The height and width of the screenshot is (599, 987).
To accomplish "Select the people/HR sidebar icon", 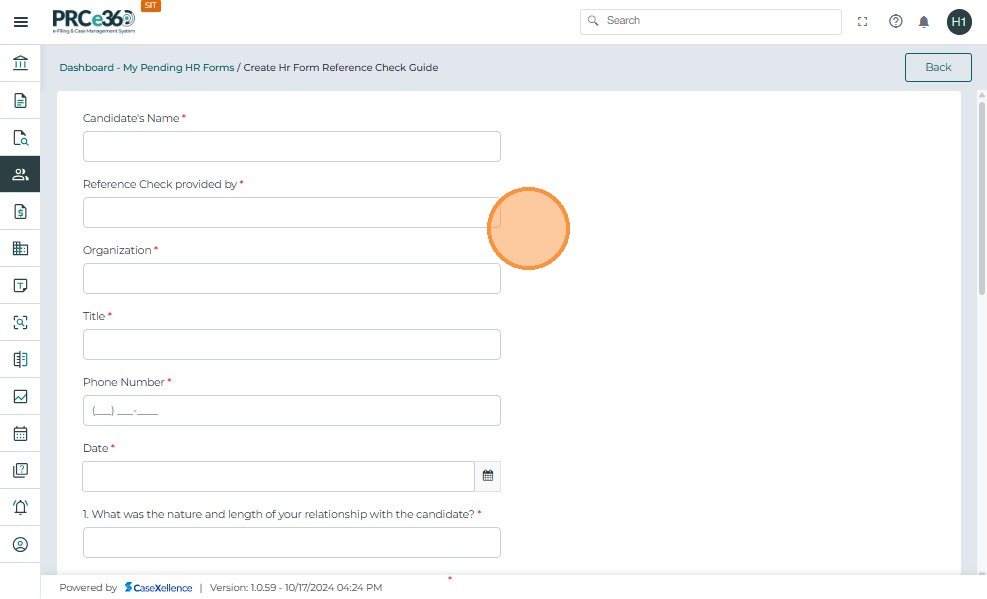I will coord(20,174).
